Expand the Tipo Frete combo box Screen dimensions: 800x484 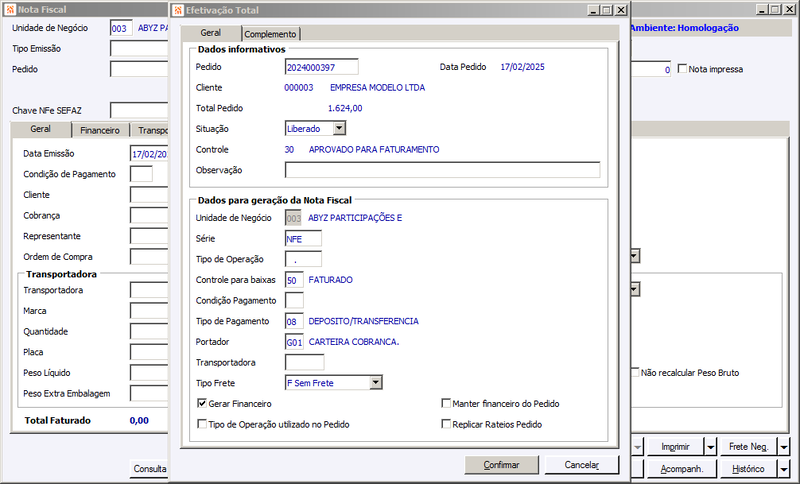click(376, 383)
